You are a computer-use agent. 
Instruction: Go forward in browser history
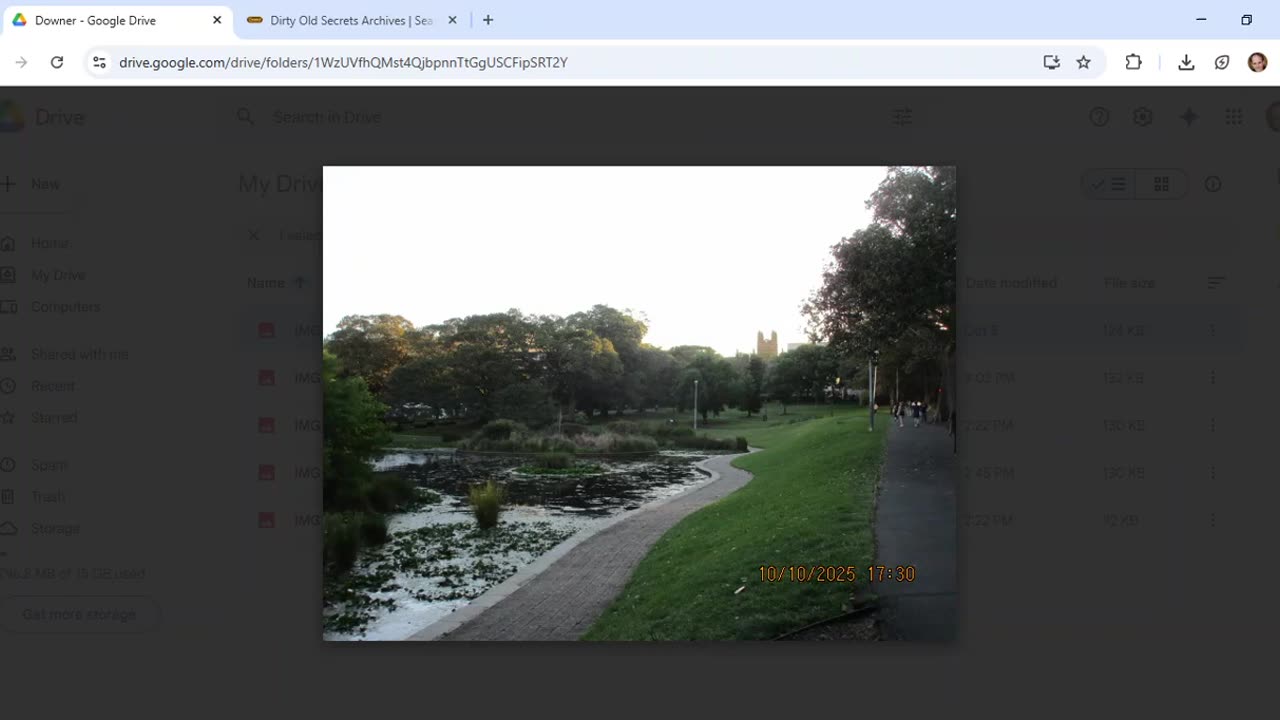tap(21, 62)
